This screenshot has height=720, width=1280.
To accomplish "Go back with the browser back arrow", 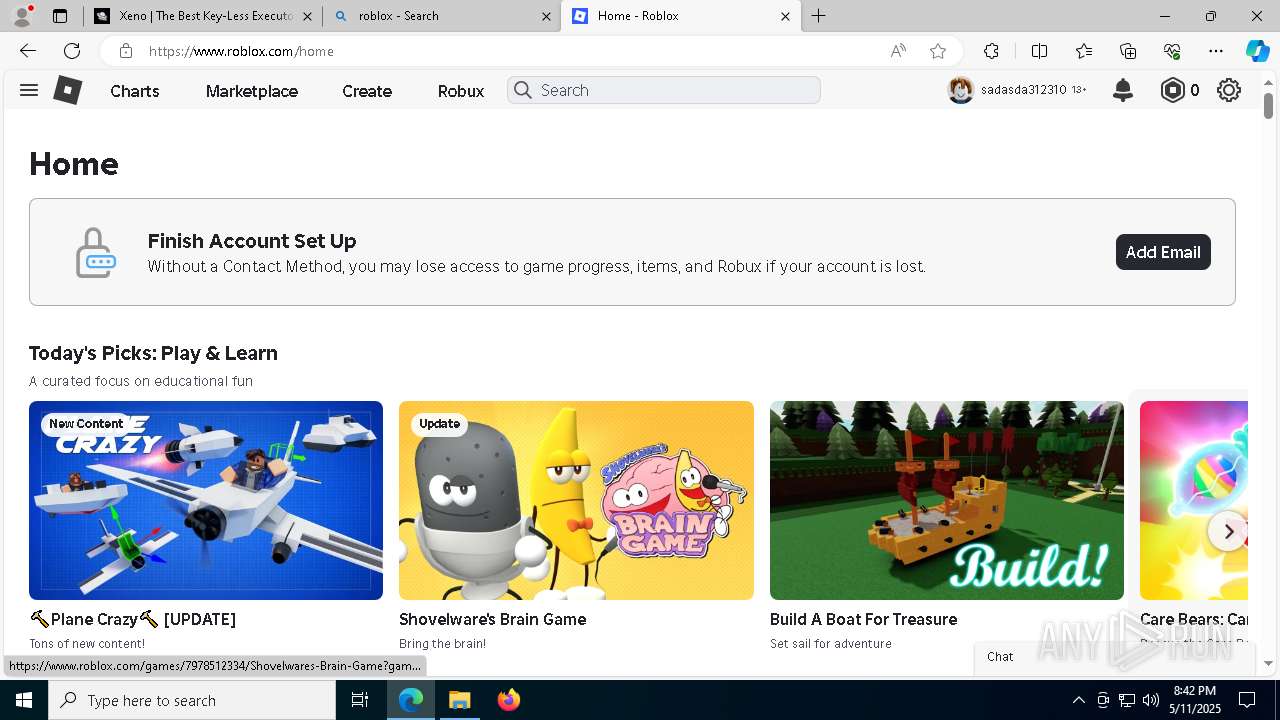I will (x=28, y=51).
